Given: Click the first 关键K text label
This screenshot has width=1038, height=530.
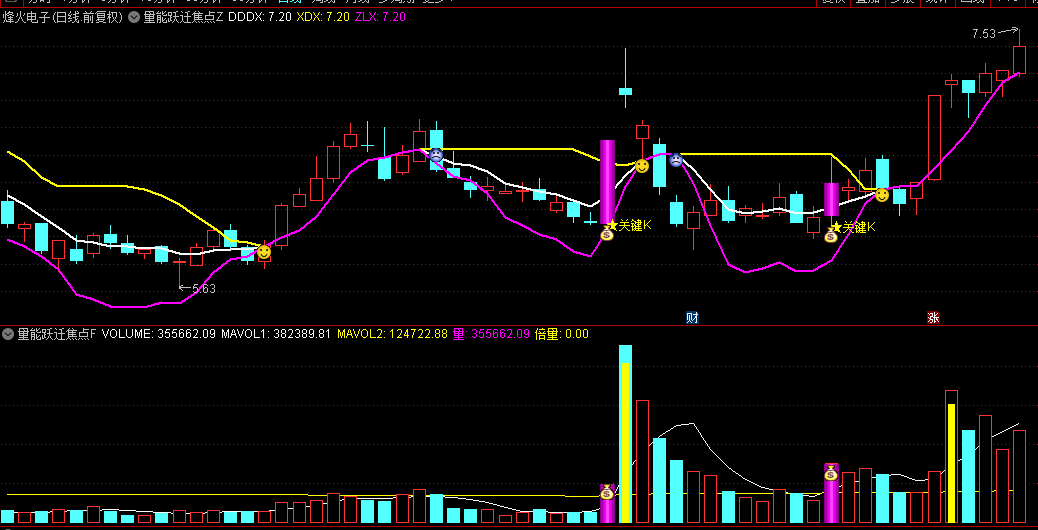Looking at the screenshot, I should (635, 226).
